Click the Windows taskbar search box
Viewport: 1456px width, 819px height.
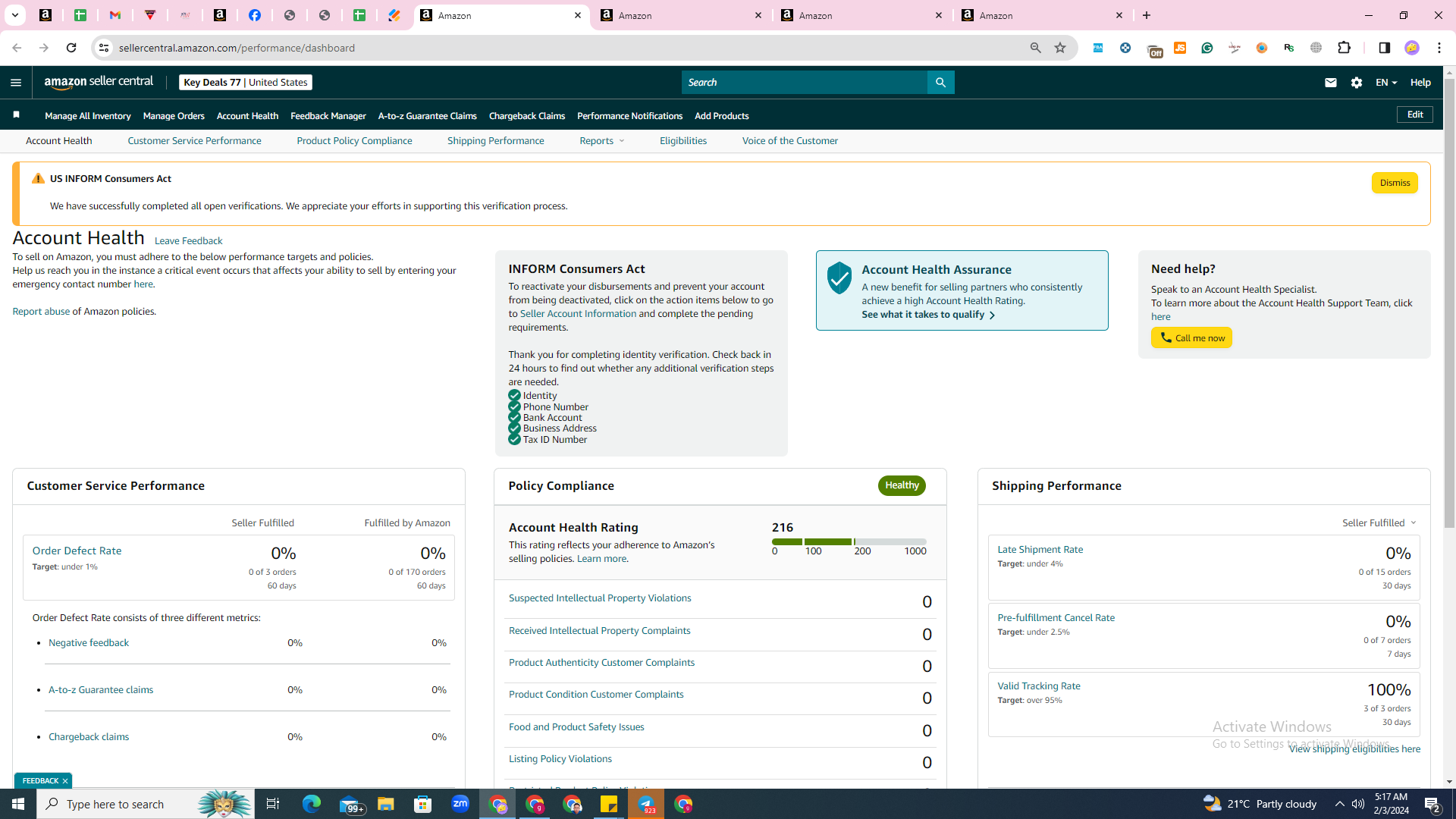click(144, 804)
